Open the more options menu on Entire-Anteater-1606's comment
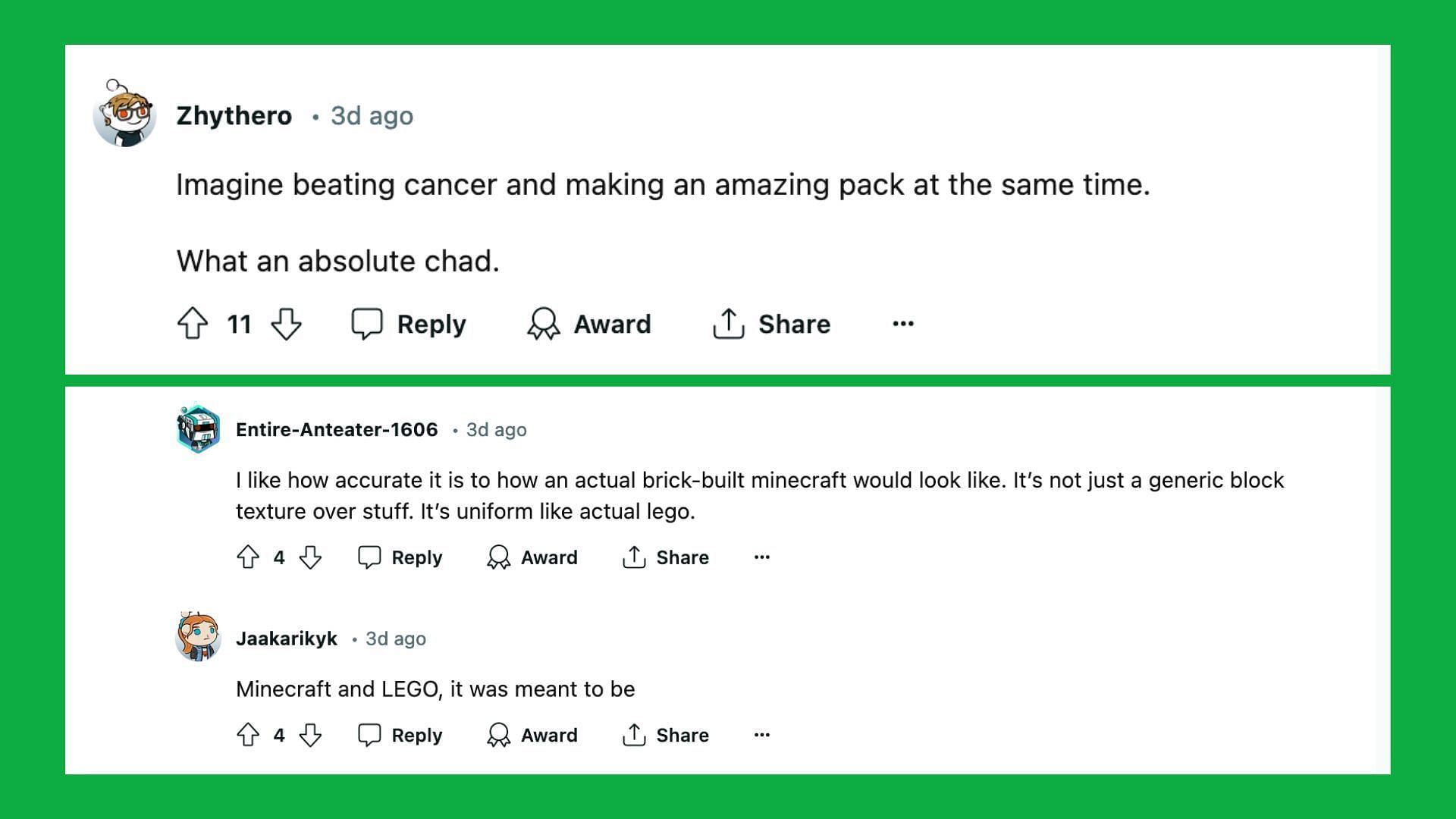 pyautogui.click(x=762, y=557)
